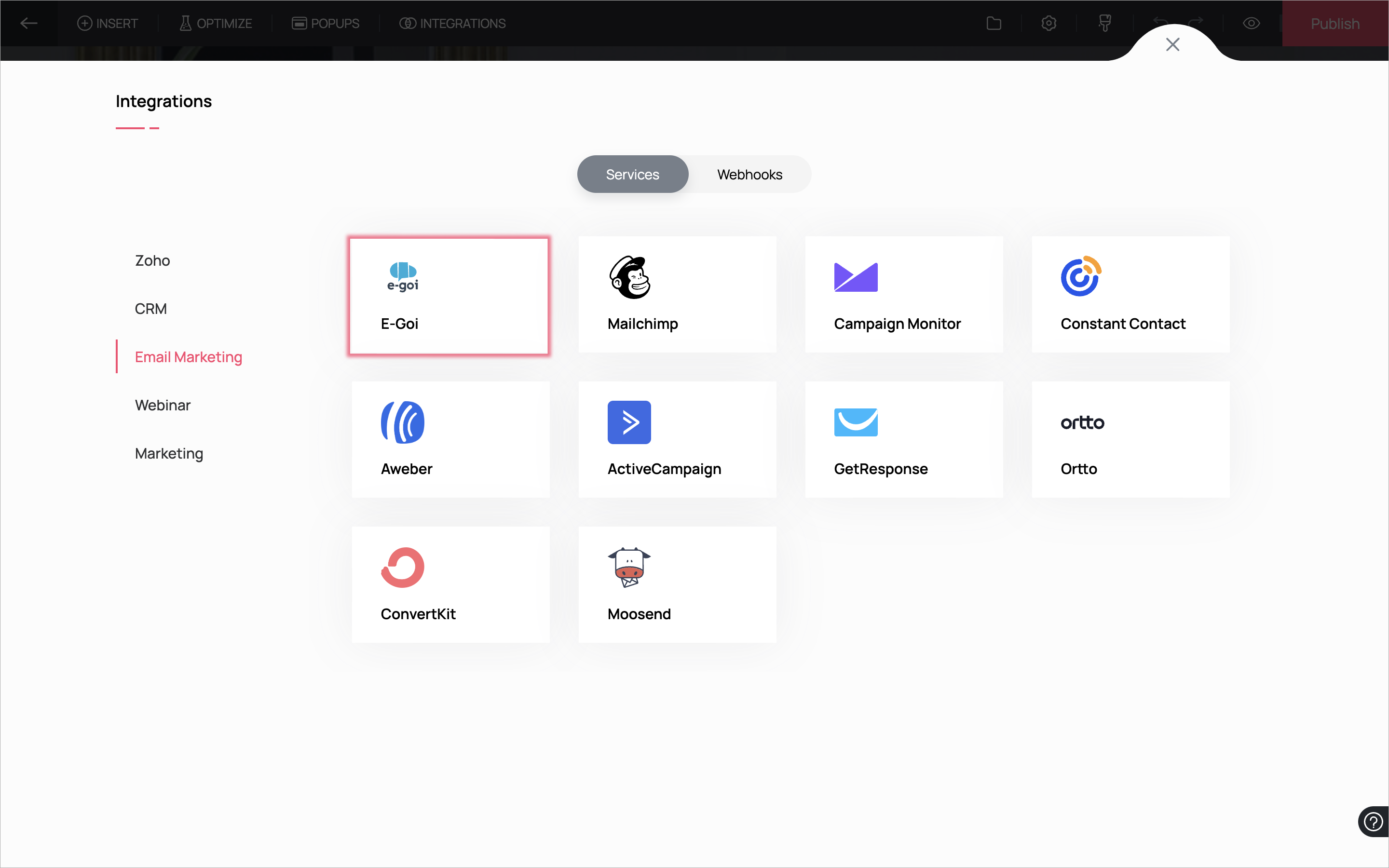The image size is (1389, 868).
Task: Click the Ortto logo card
Action: coord(1130,439)
